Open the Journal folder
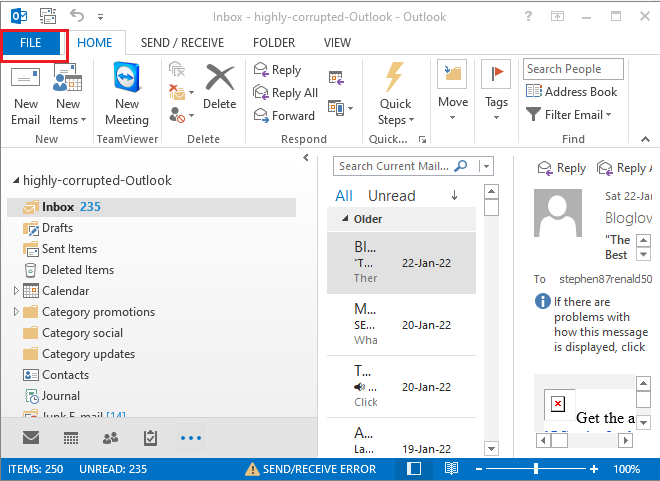Screen dimensions: 660x481 pos(51,396)
